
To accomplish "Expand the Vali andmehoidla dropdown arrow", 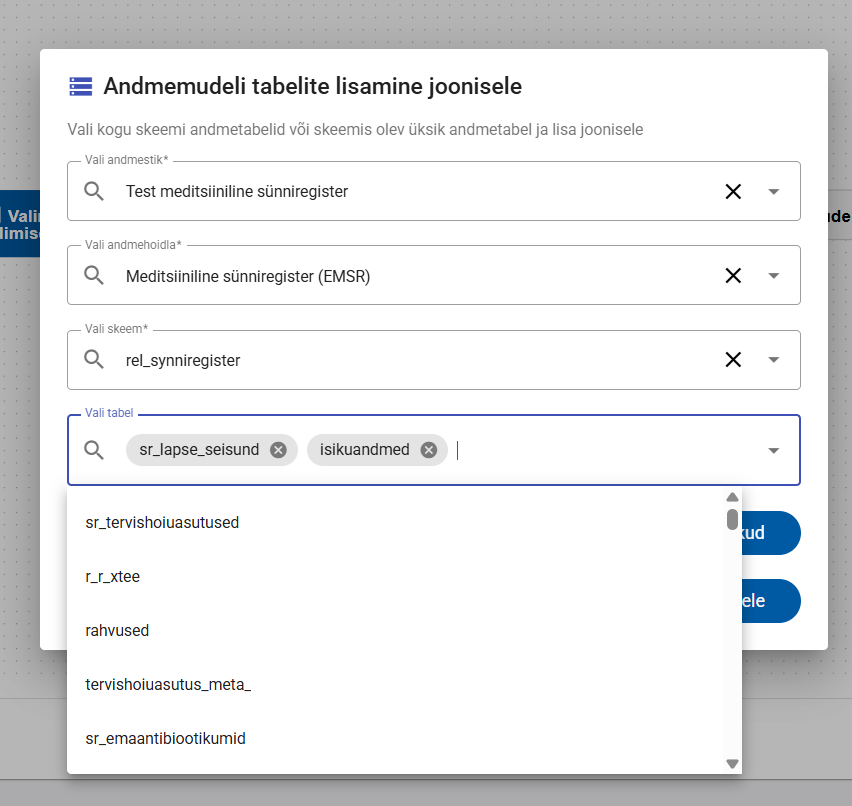I will [773, 276].
